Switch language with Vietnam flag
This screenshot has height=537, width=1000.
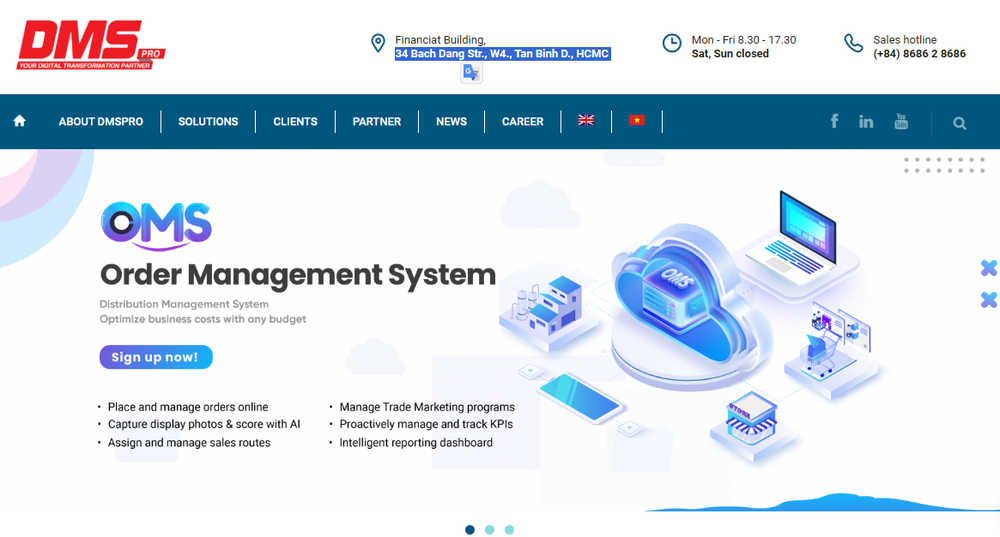point(636,120)
